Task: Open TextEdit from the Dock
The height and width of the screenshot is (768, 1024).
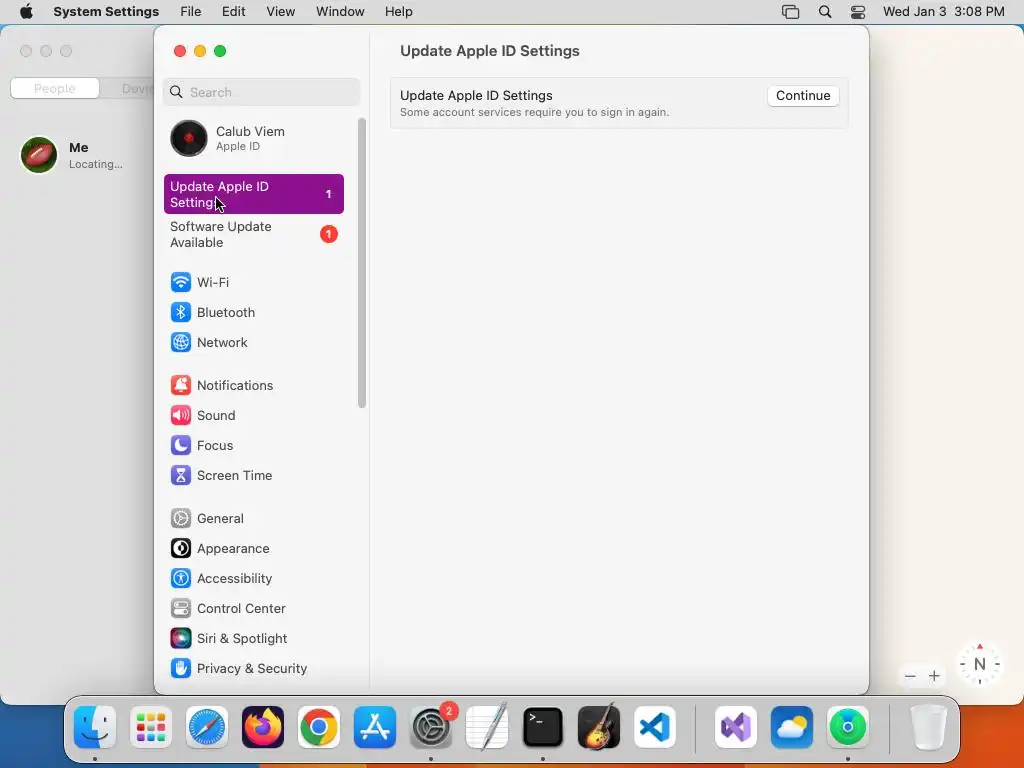Action: (487, 727)
